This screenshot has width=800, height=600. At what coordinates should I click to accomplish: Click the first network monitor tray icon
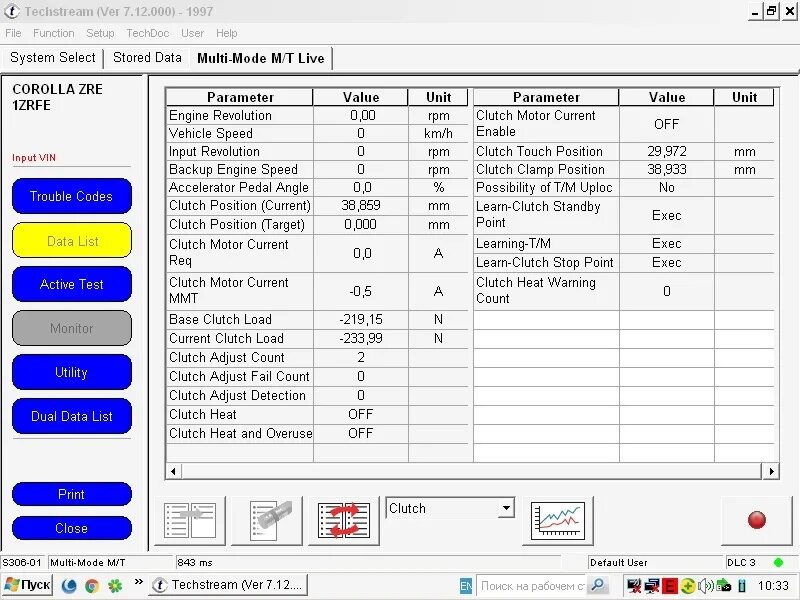[634, 586]
